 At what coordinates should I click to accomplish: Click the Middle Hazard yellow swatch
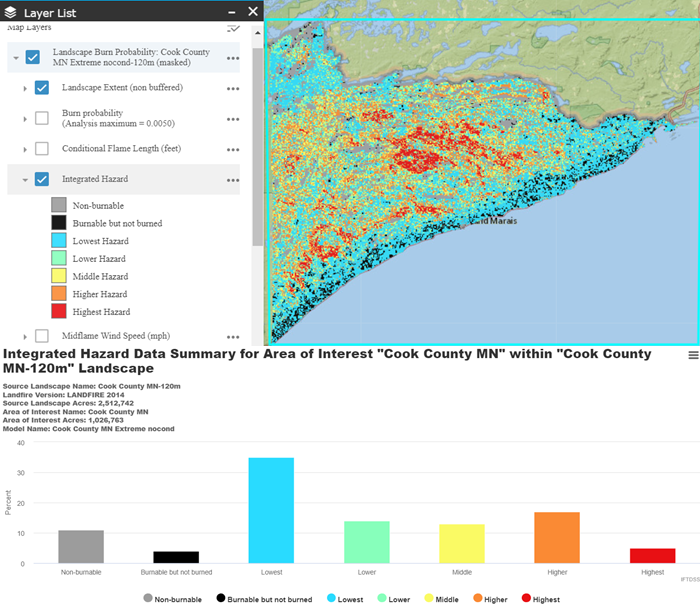pos(59,276)
